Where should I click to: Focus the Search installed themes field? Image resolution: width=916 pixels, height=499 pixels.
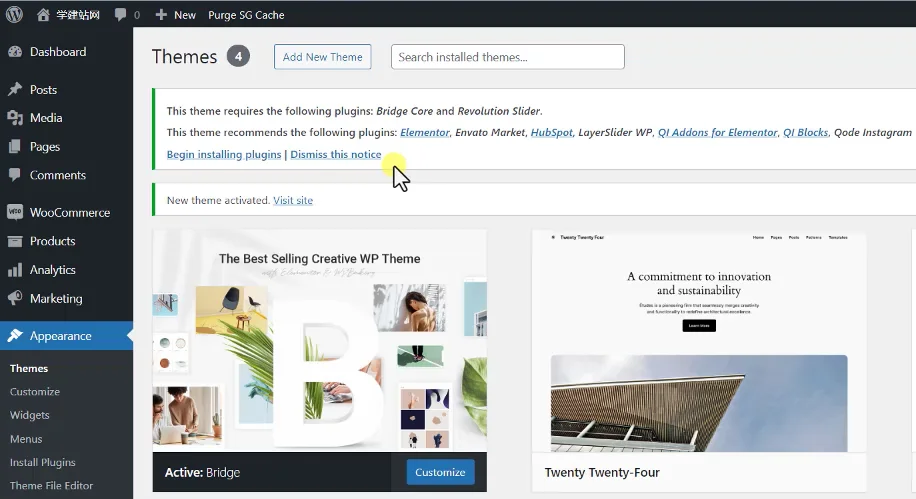[508, 57]
